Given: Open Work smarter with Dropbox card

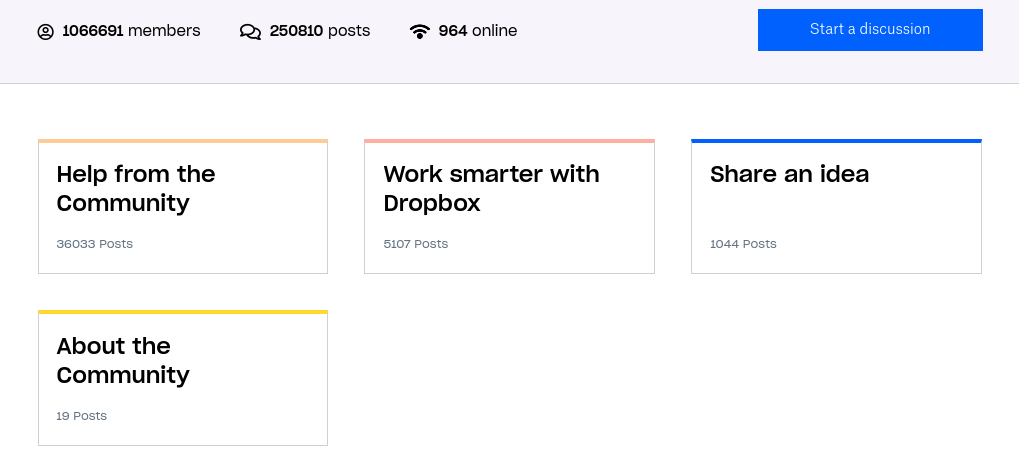Looking at the screenshot, I should click(509, 207).
